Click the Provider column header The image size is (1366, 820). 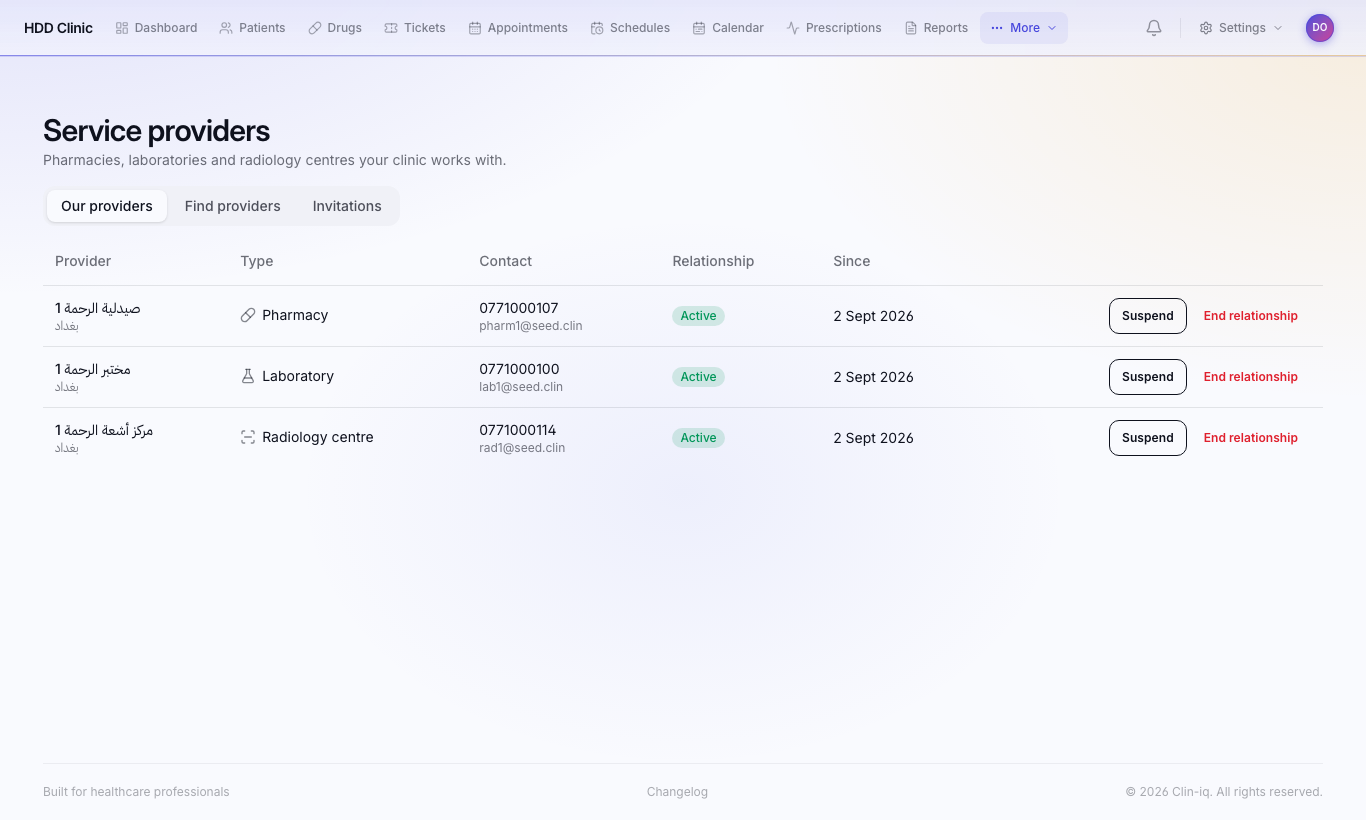(x=83, y=261)
